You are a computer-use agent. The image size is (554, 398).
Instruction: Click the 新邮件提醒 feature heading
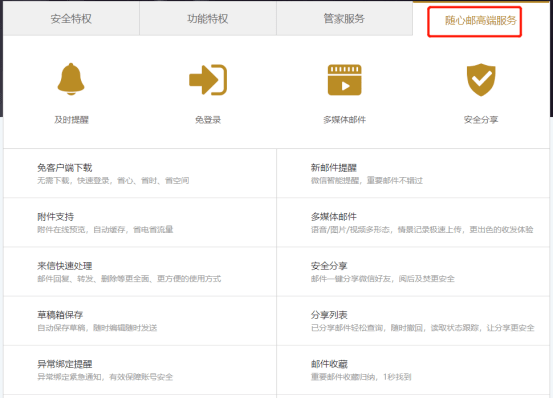coord(334,168)
